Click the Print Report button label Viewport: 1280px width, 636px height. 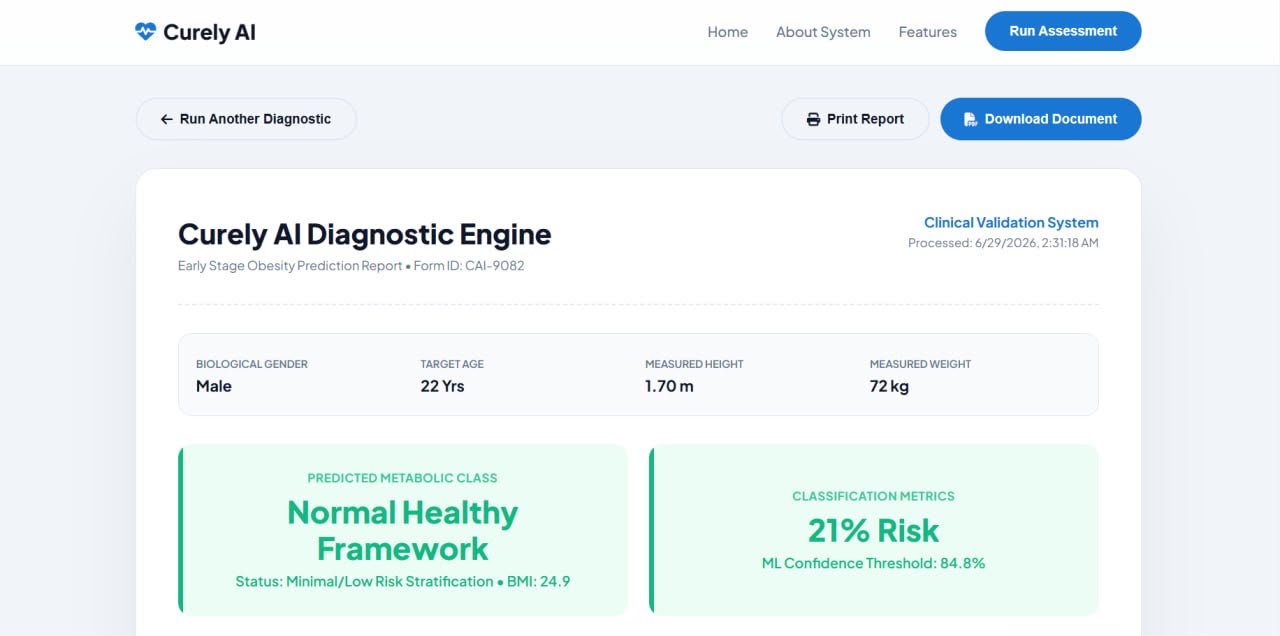tap(865, 119)
